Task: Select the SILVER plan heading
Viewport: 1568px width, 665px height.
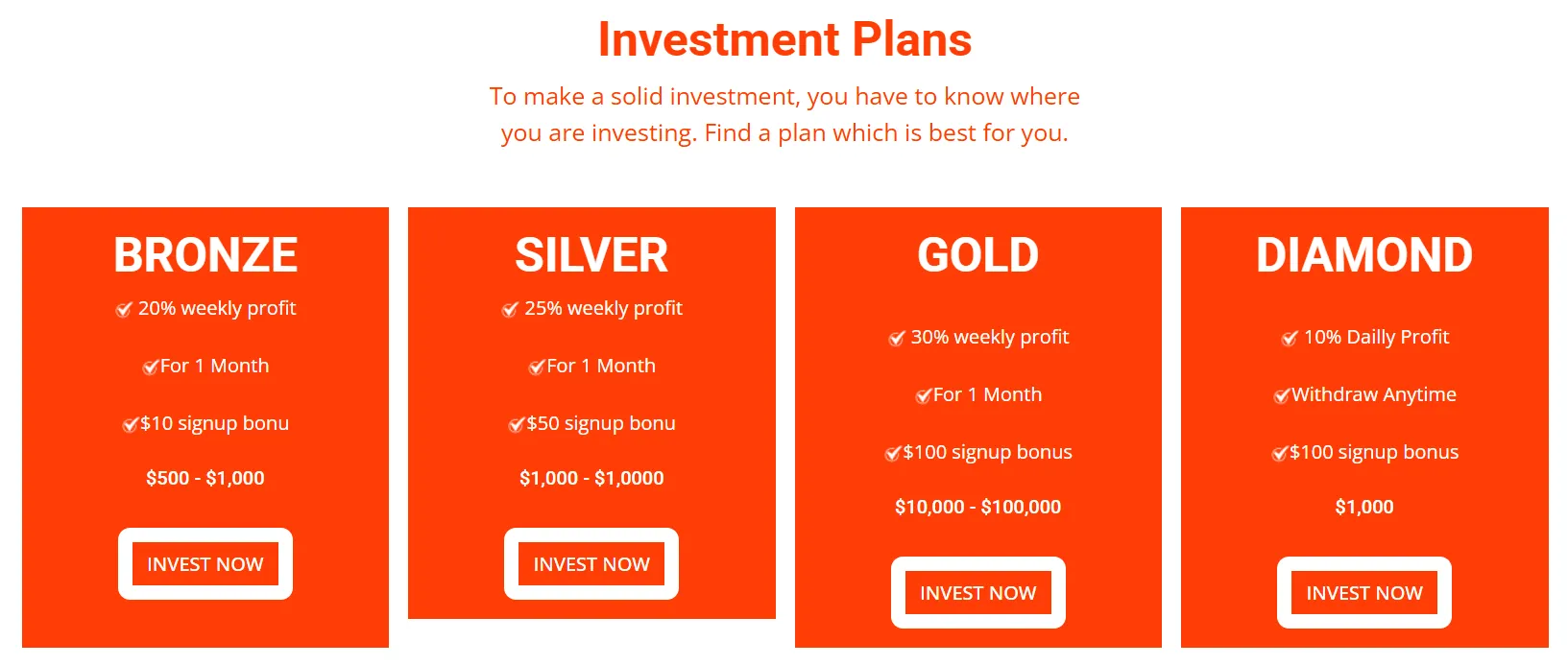Action: click(x=591, y=255)
